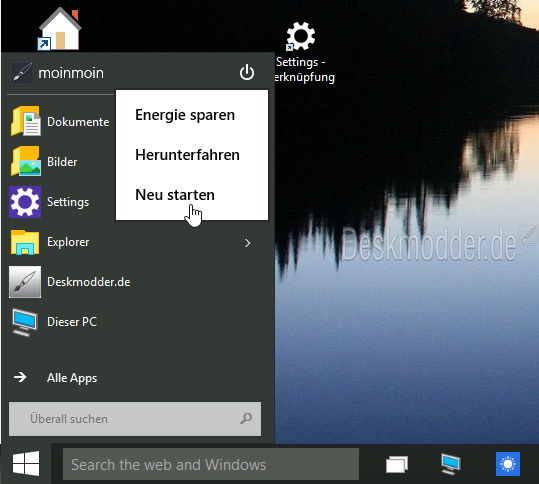Open Dieser PC monitor icon
Image resolution: width=539 pixels, height=484 pixels.
click(24, 322)
